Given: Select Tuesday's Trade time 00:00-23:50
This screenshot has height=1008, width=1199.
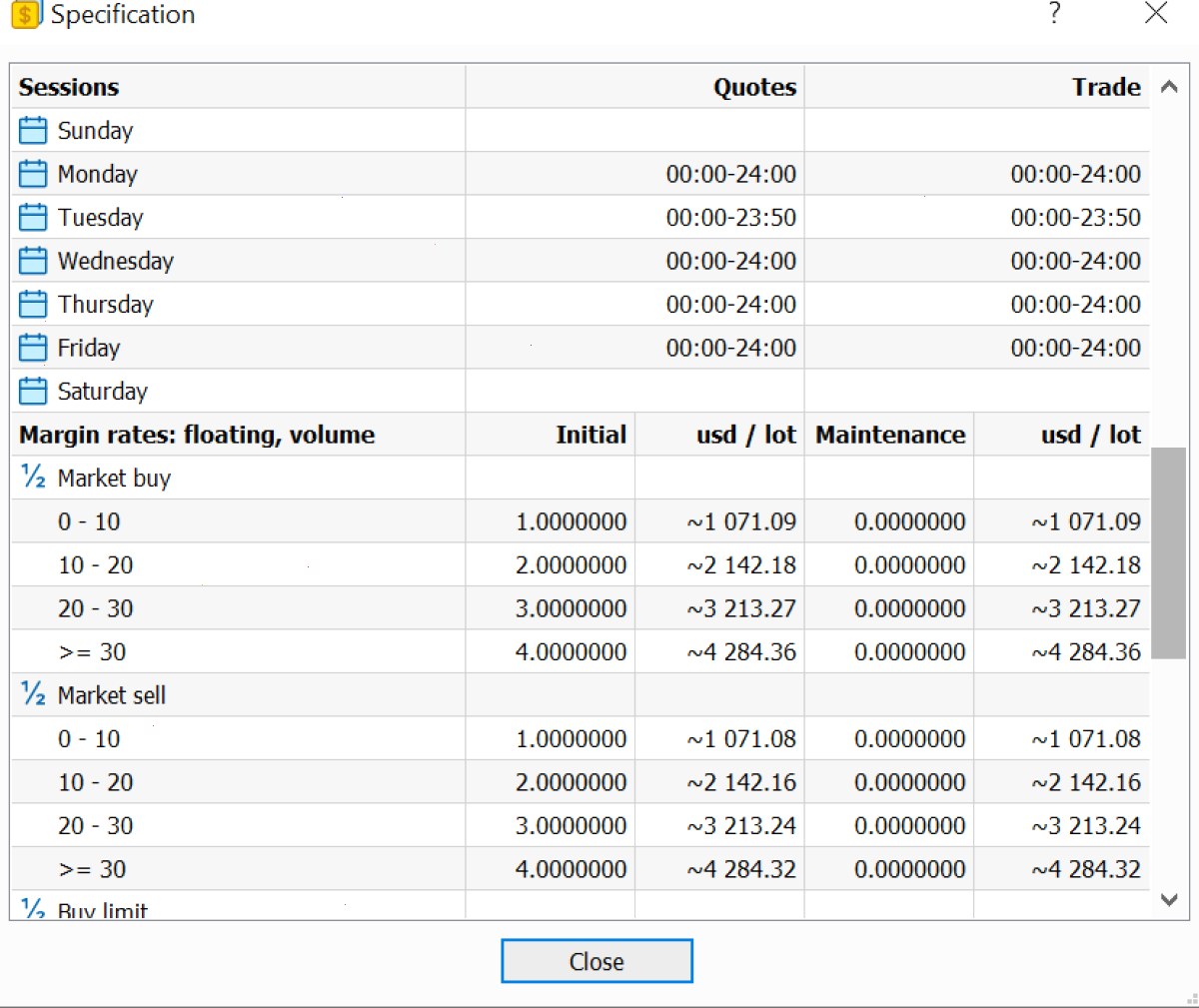Looking at the screenshot, I should click(x=1075, y=218).
